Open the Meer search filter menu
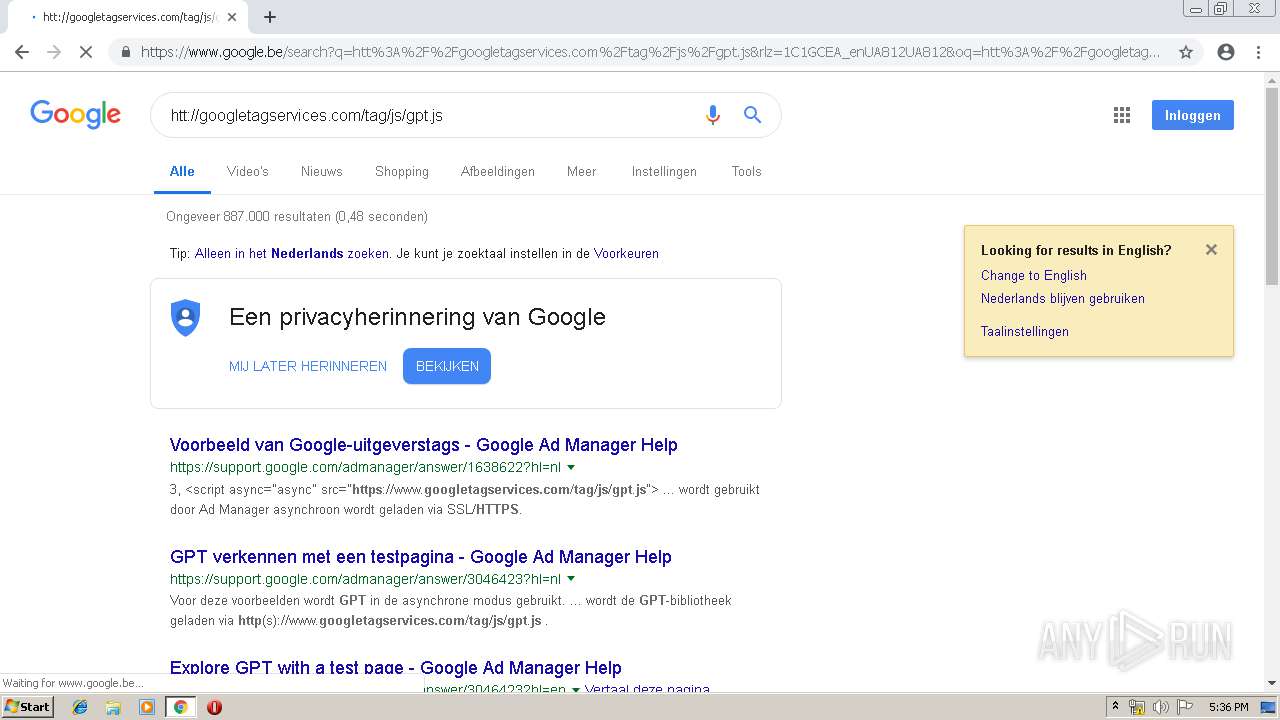The height and width of the screenshot is (720, 1280). [x=581, y=171]
